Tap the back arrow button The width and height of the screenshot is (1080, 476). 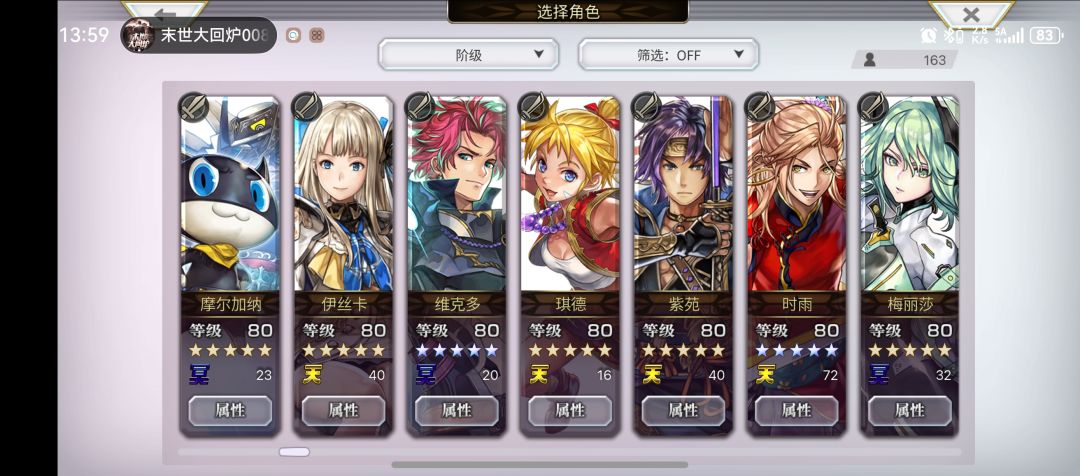165,12
